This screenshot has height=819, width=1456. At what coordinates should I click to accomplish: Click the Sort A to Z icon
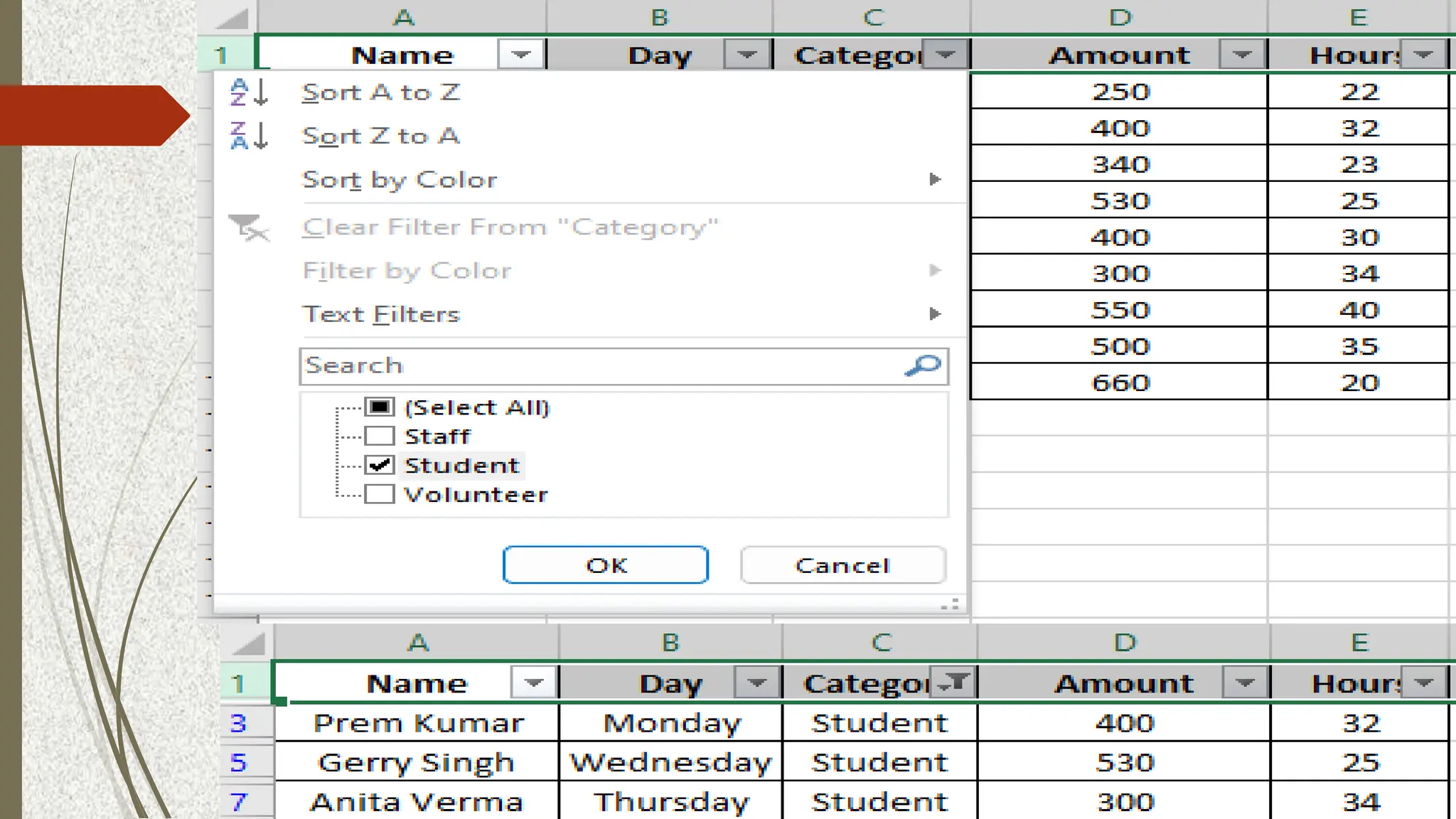click(248, 92)
